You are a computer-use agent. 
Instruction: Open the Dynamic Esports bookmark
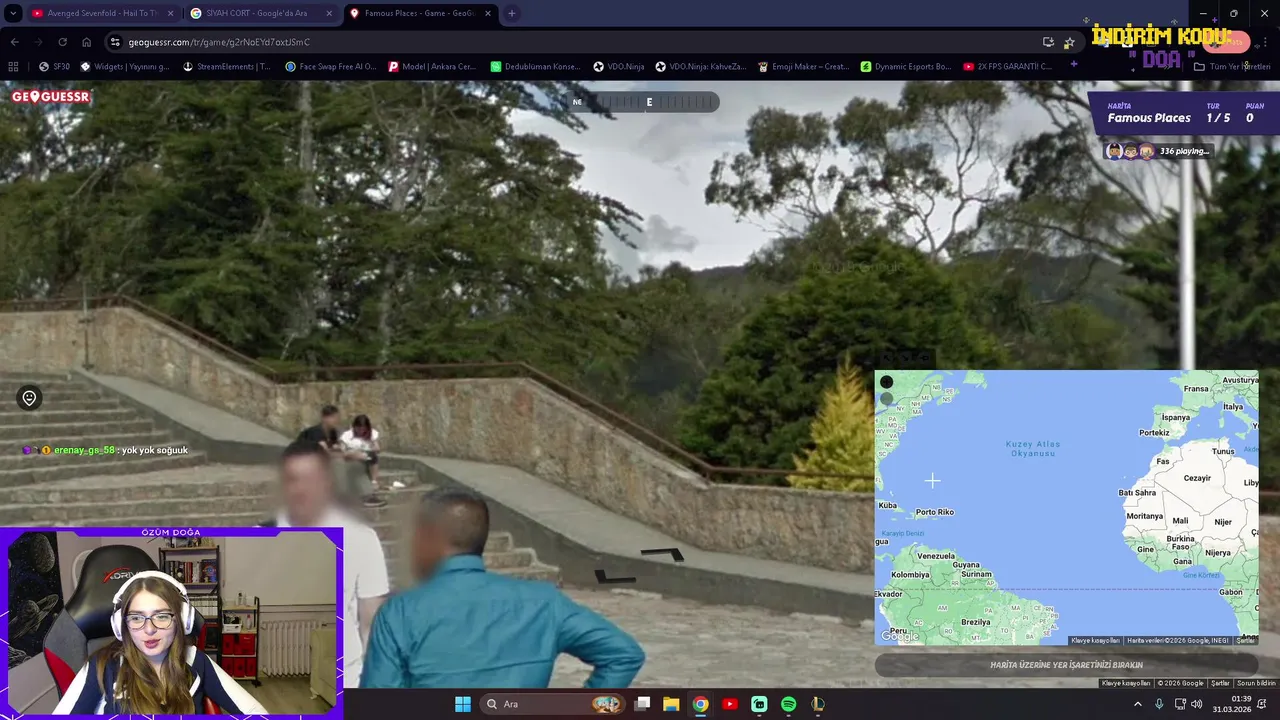906,67
